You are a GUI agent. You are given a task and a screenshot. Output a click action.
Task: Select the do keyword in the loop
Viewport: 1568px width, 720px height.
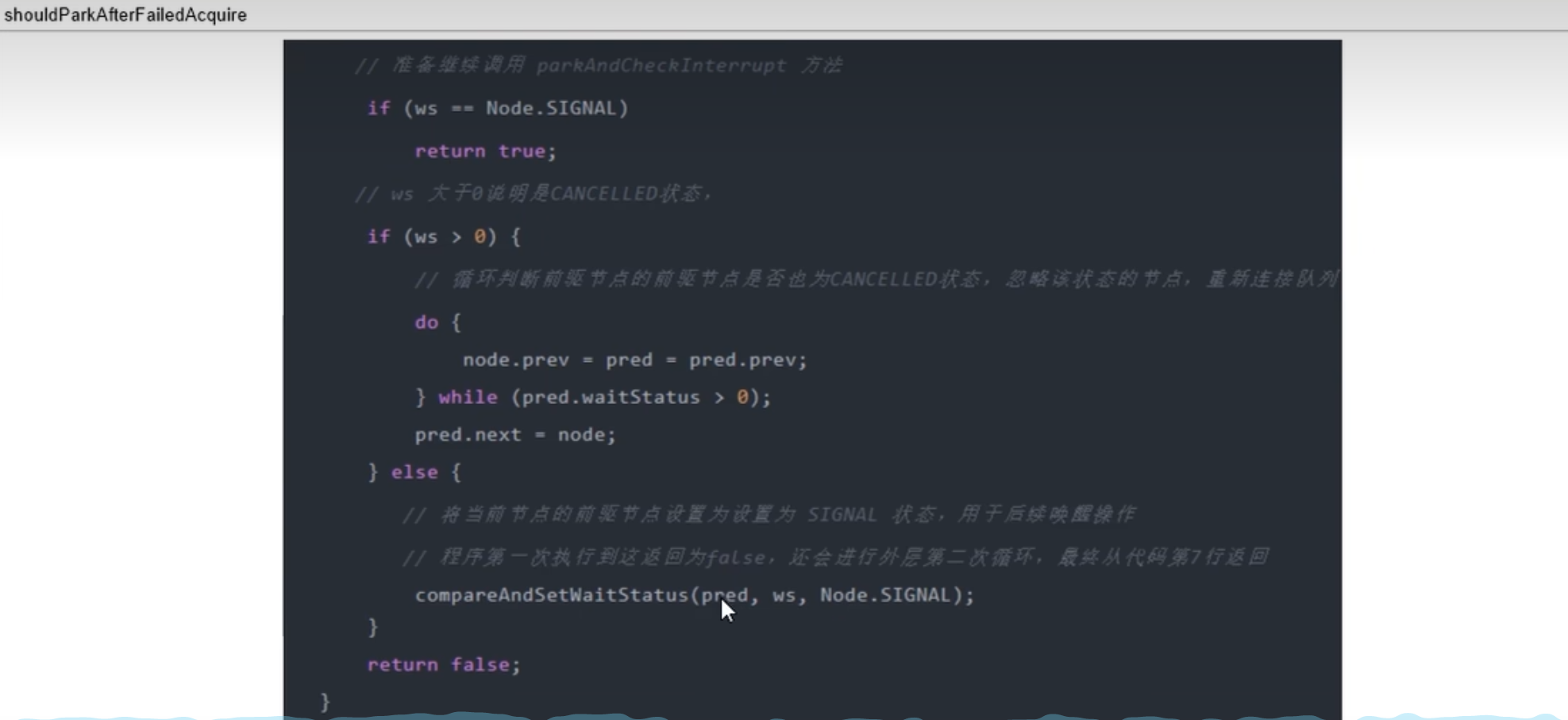point(426,321)
